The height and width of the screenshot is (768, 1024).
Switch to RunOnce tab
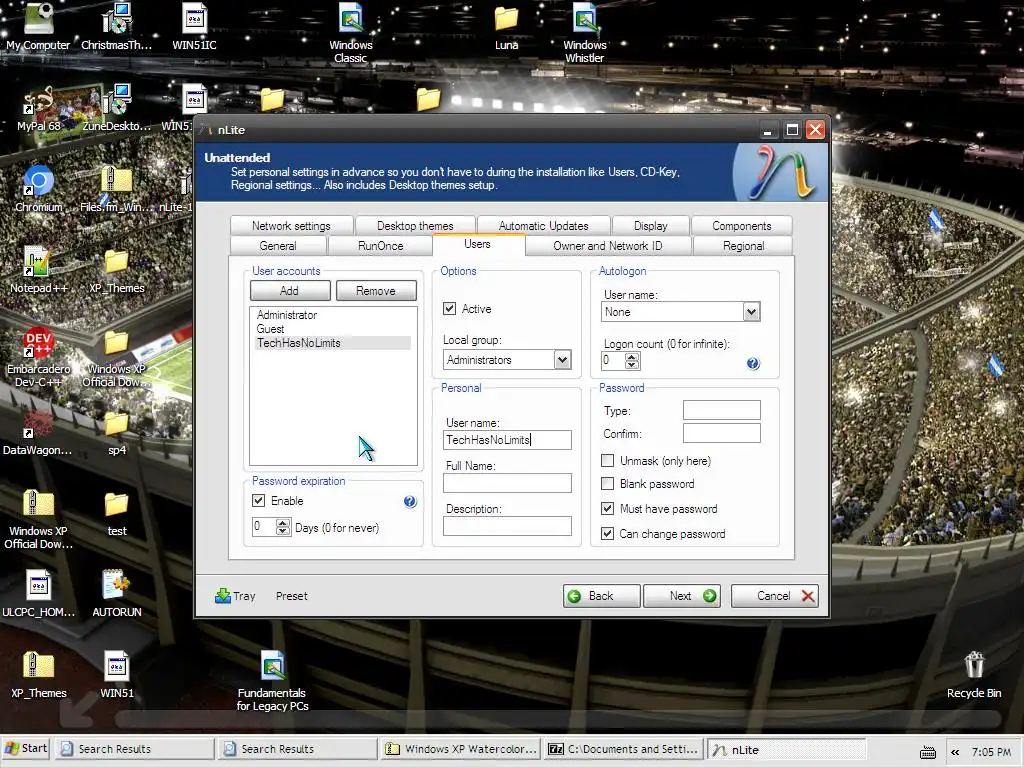click(x=380, y=246)
